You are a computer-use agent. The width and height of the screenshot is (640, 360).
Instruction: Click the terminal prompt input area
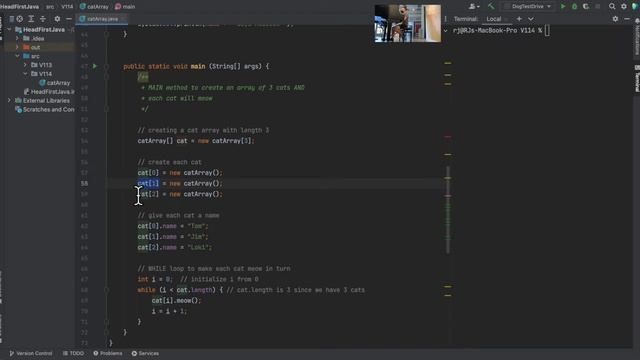[x=547, y=30]
